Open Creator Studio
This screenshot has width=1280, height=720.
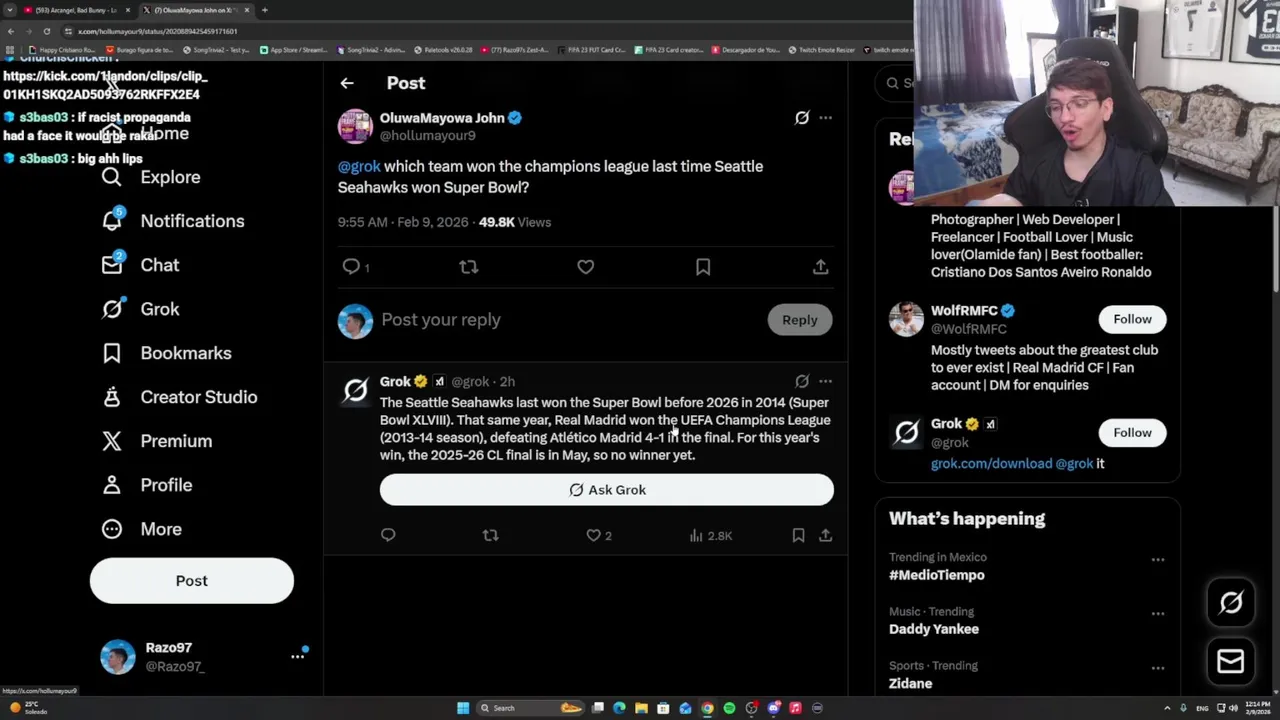point(180,397)
